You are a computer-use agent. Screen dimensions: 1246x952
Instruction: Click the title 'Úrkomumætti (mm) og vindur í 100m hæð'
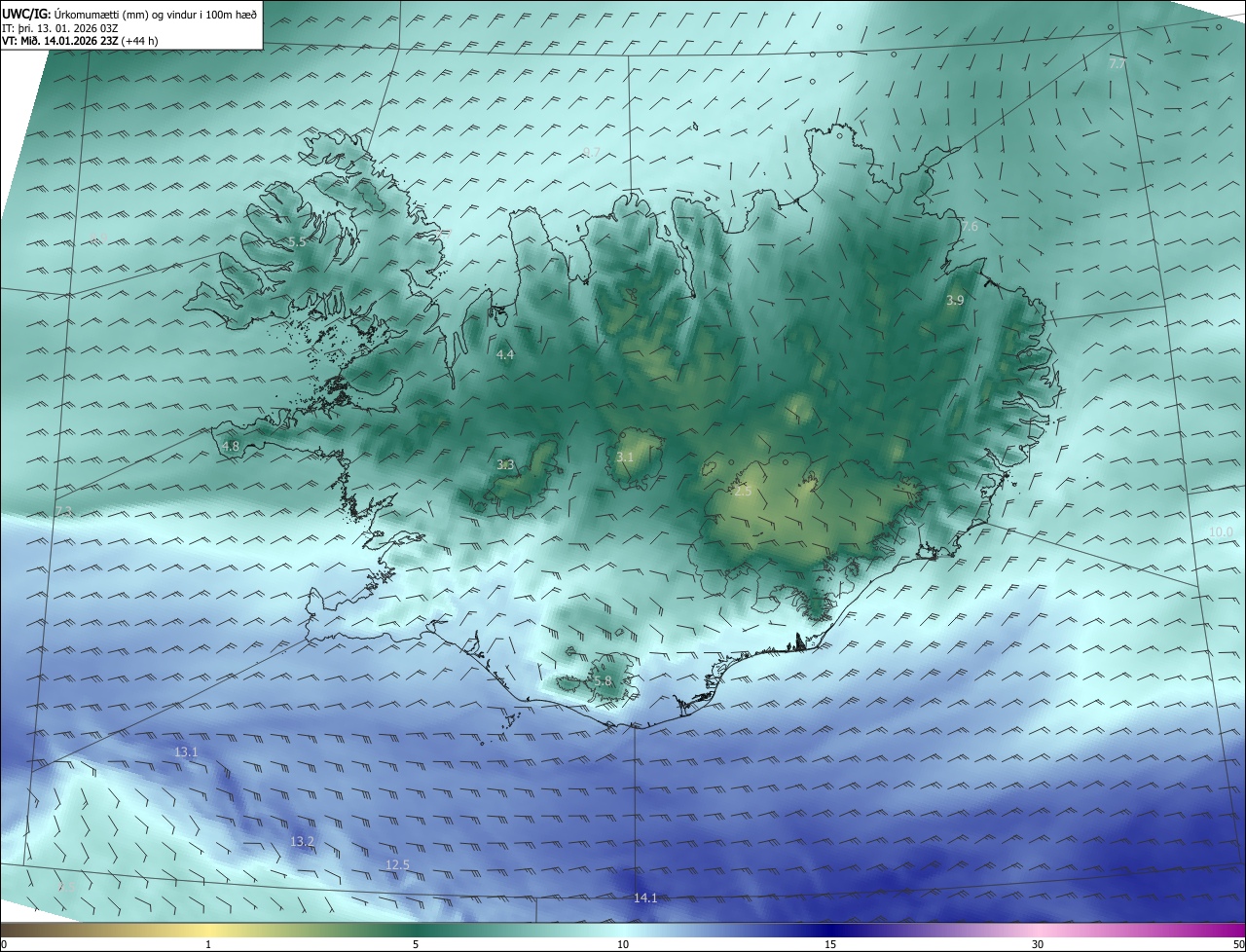[x=157, y=14]
